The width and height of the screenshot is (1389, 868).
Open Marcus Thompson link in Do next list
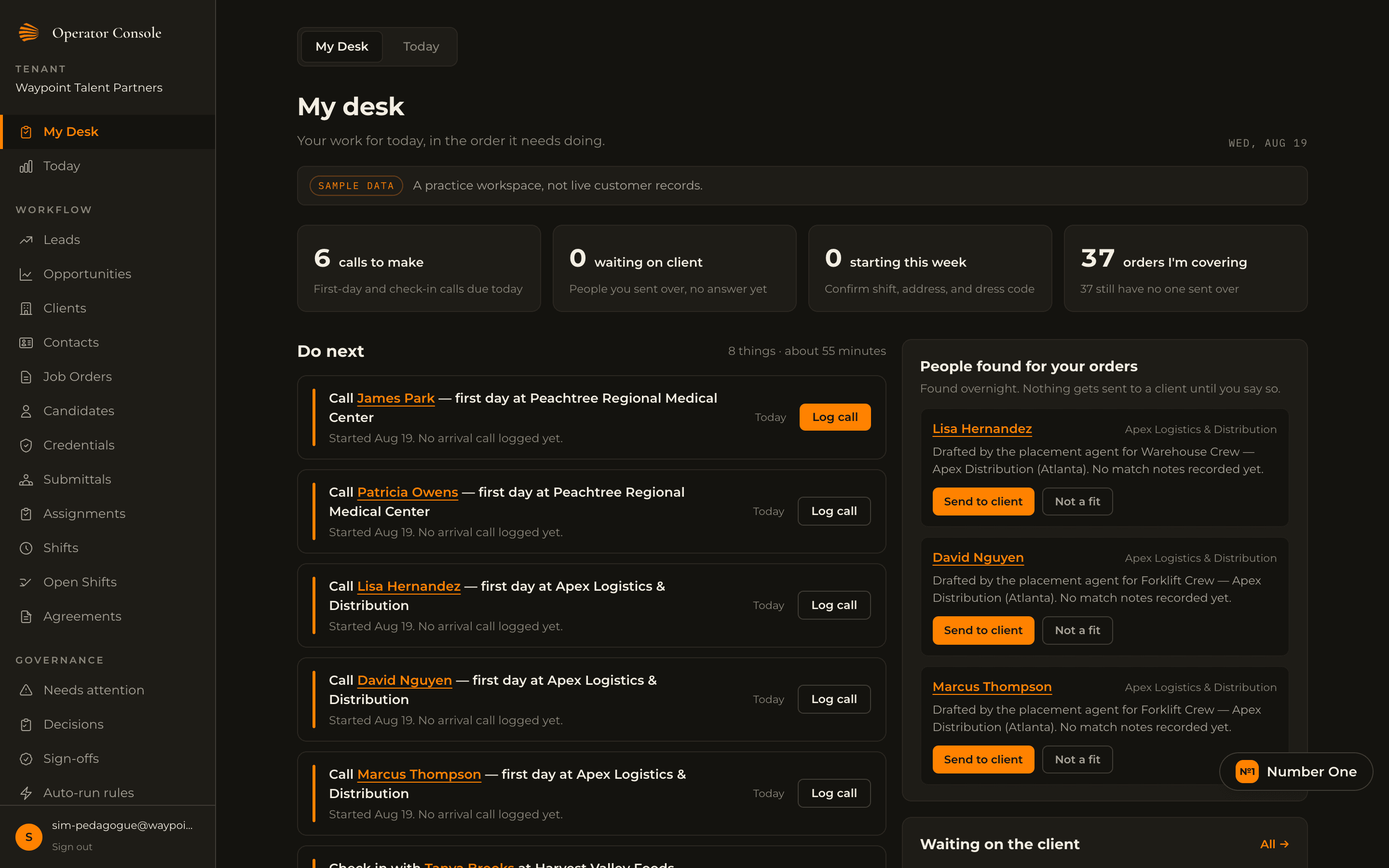click(x=419, y=774)
